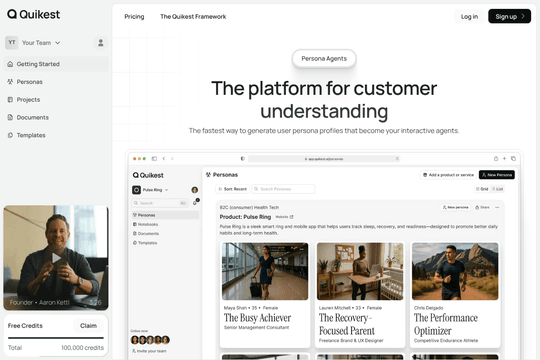The width and height of the screenshot is (540, 360).
Task: Click the address bar in the preview browser
Action: [x=324, y=159]
